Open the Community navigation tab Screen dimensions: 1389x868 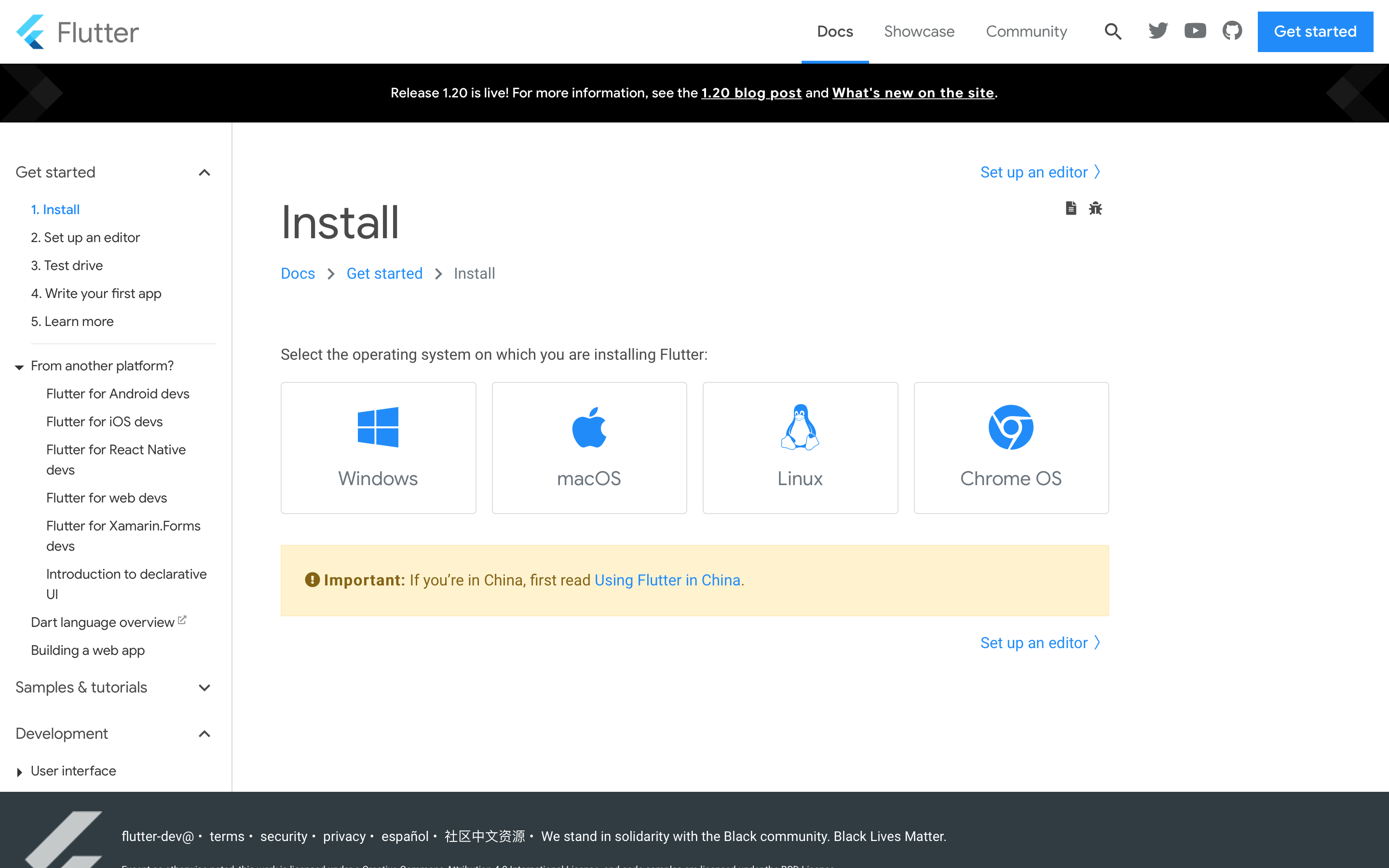(1026, 31)
